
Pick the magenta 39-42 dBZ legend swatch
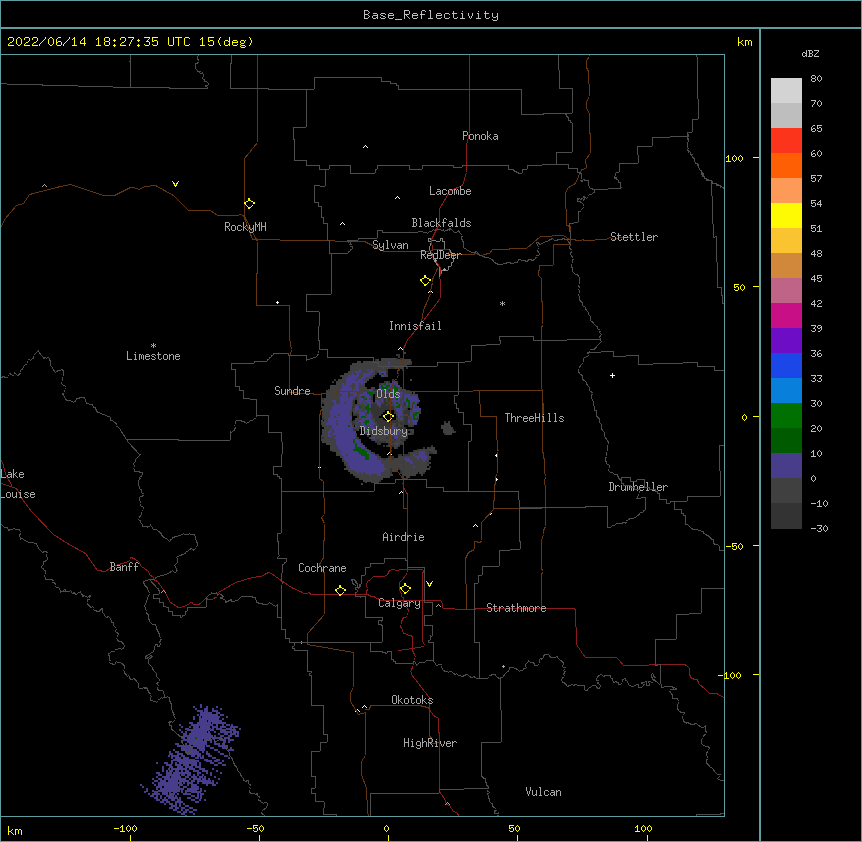click(786, 315)
